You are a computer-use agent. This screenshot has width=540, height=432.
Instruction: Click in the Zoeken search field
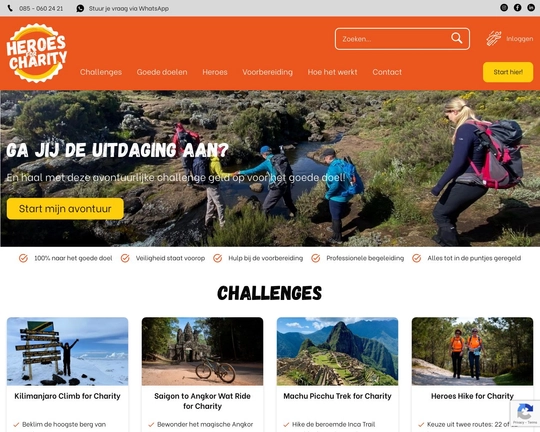(393, 39)
